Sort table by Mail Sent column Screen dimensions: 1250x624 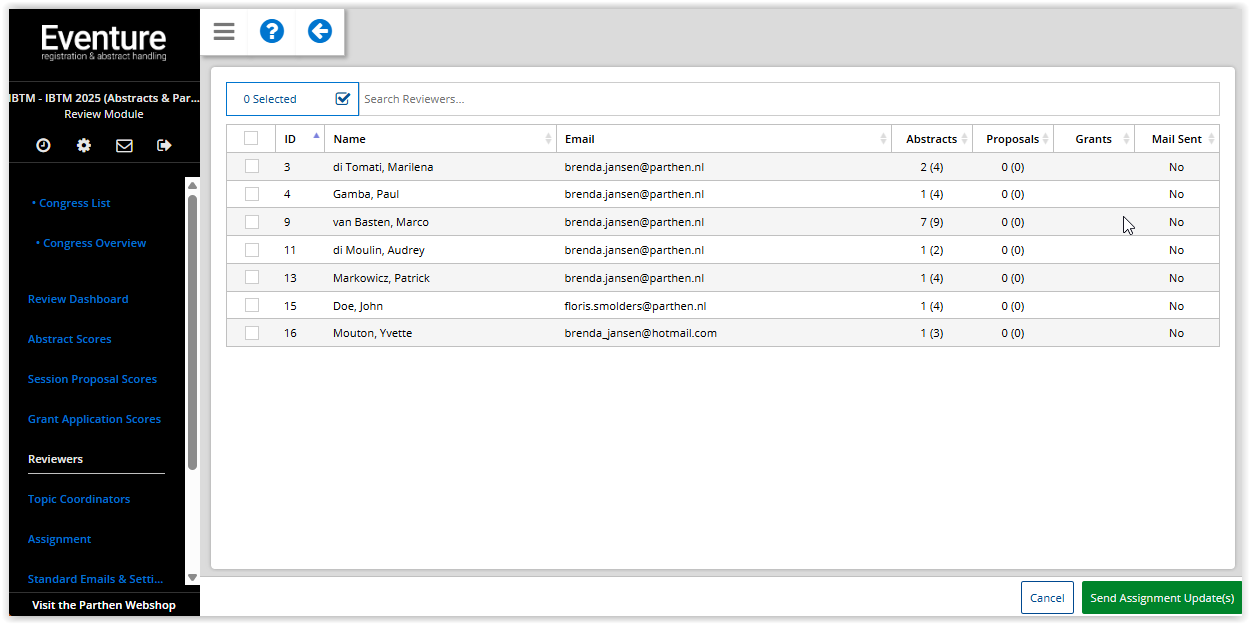click(1176, 139)
